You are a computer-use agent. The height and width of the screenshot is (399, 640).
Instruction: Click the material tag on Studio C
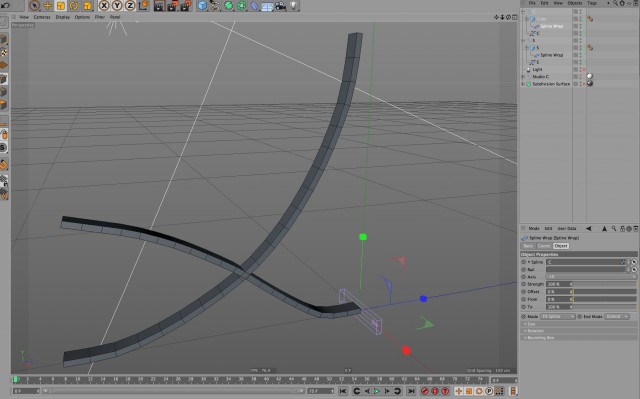(x=590, y=76)
